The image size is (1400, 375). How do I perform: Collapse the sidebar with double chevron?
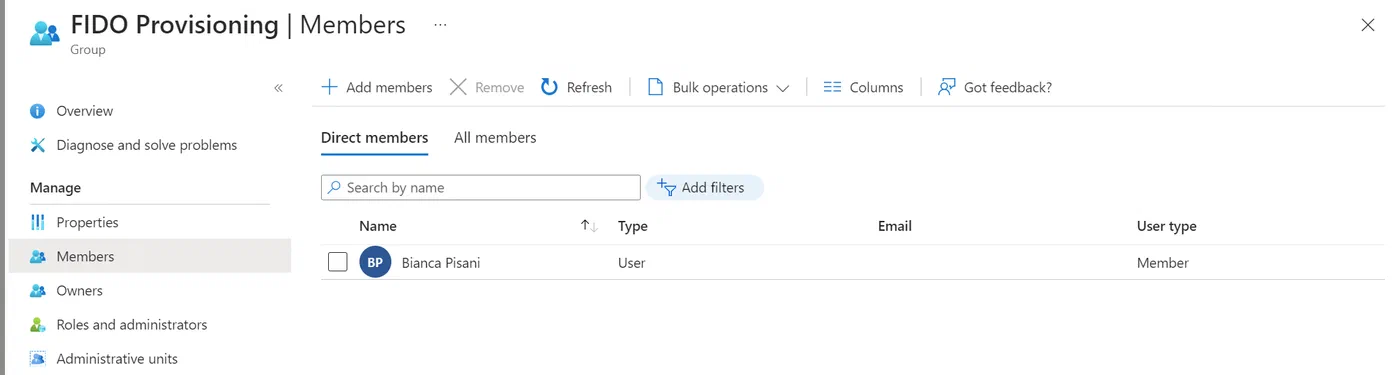click(278, 88)
